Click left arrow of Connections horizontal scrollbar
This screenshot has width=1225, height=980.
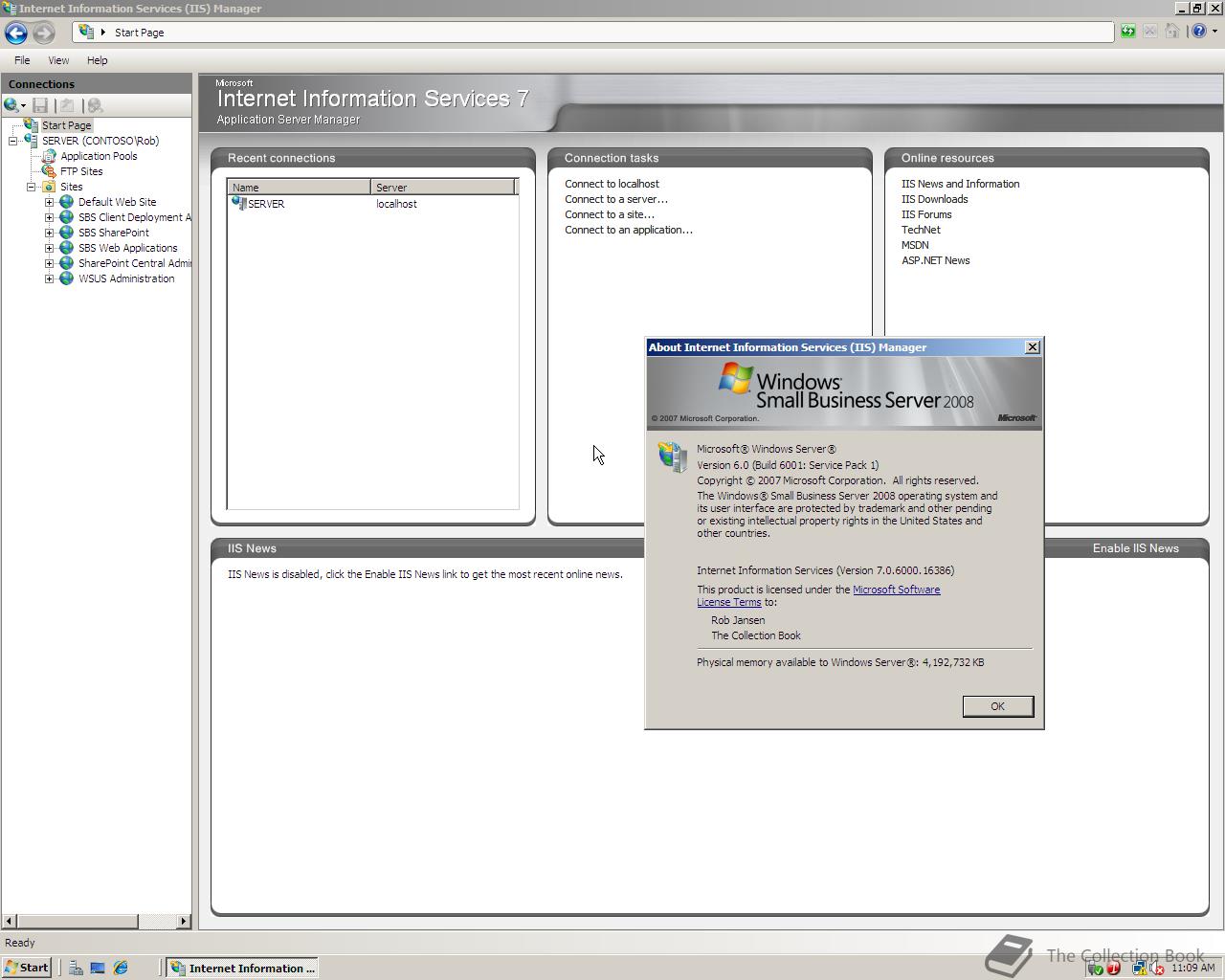point(10,921)
